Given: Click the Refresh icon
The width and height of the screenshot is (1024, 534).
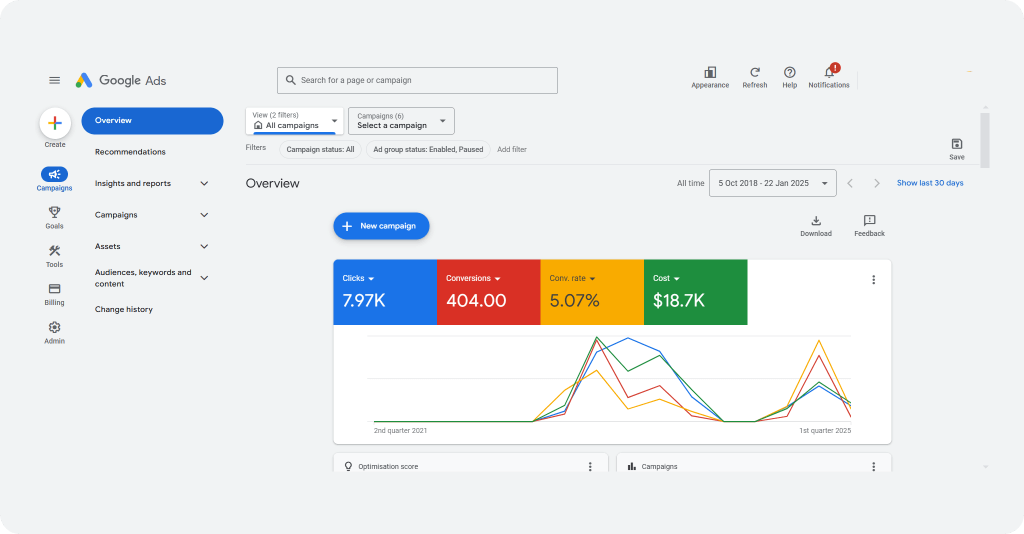Looking at the screenshot, I should 755,73.
